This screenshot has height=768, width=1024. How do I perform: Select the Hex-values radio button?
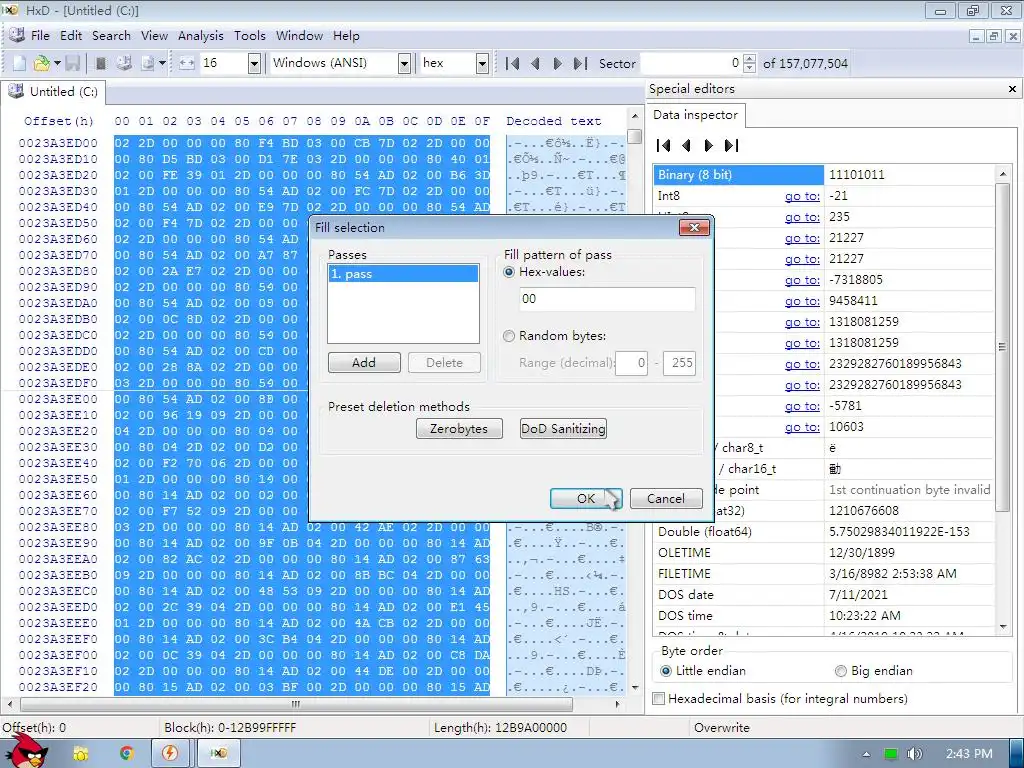[x=509, y=272]
